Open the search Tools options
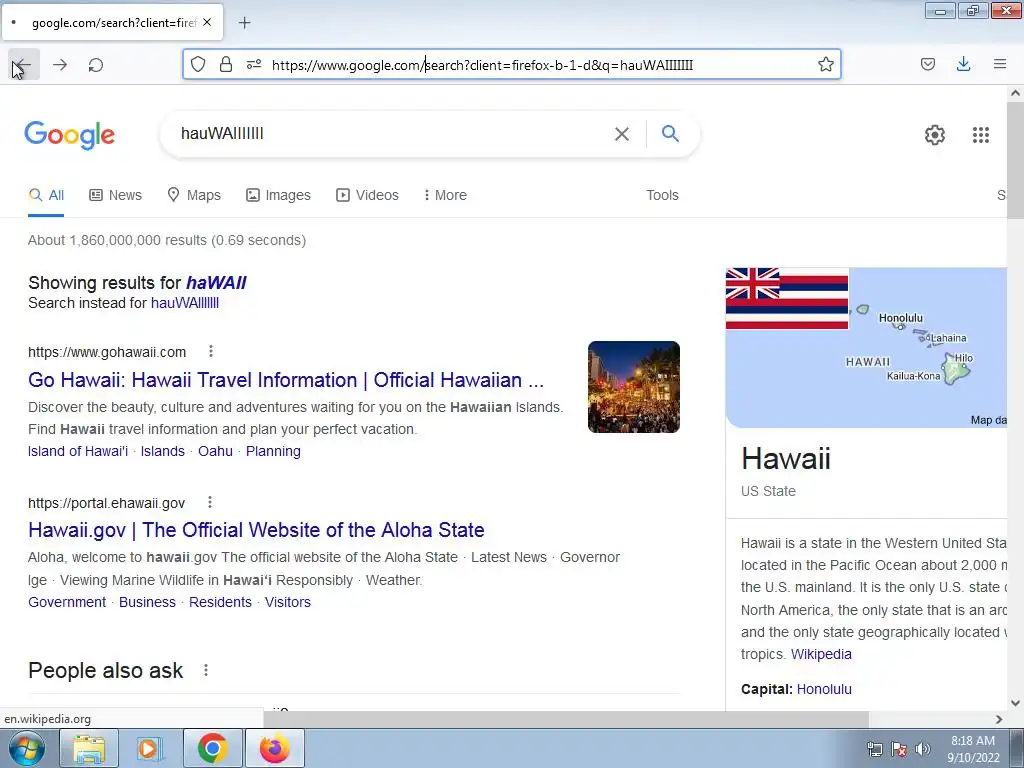 [x=662, y=195]
